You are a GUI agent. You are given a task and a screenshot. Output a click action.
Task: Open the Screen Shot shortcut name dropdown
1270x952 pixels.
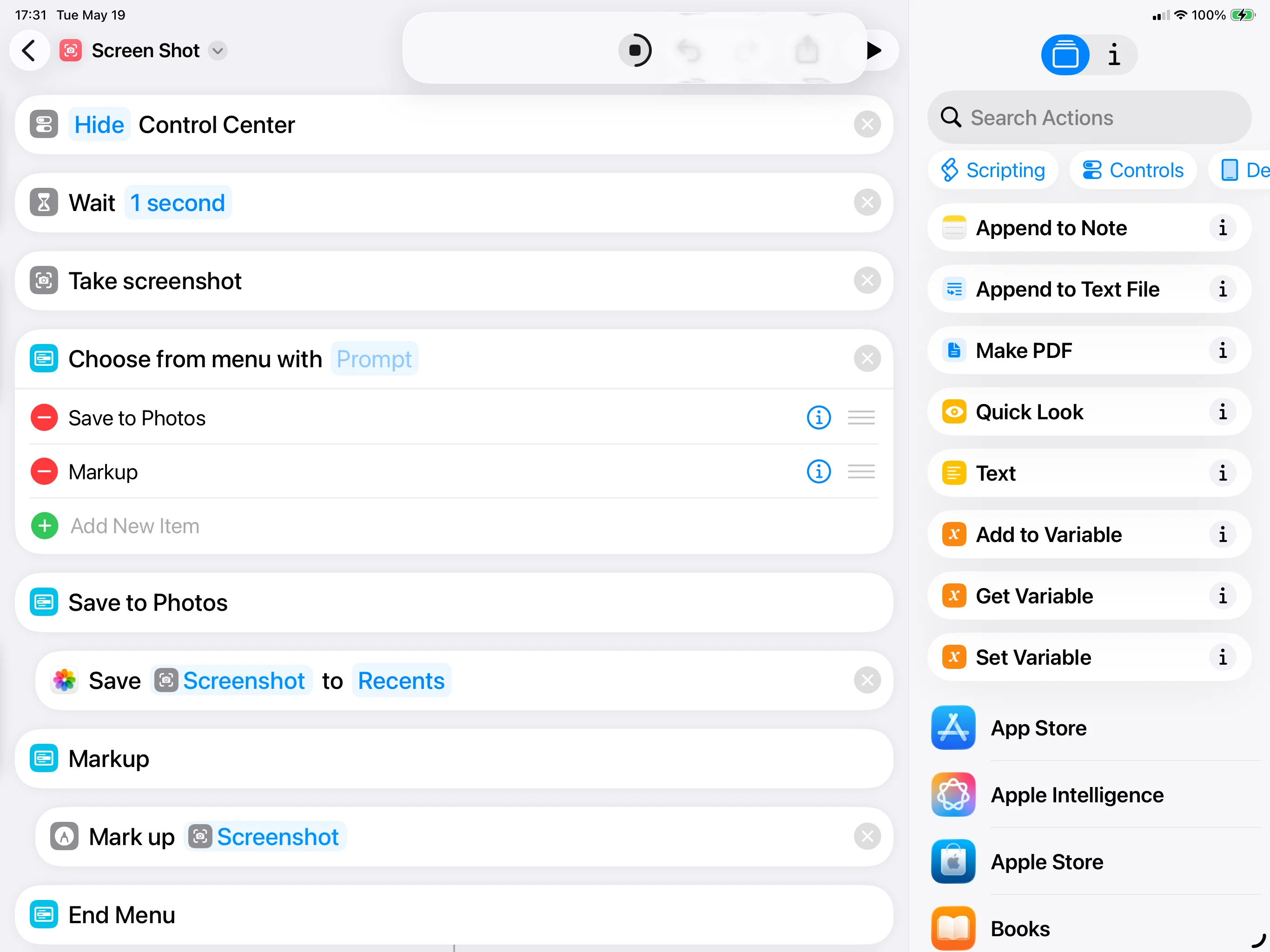[x=218, y=51]
